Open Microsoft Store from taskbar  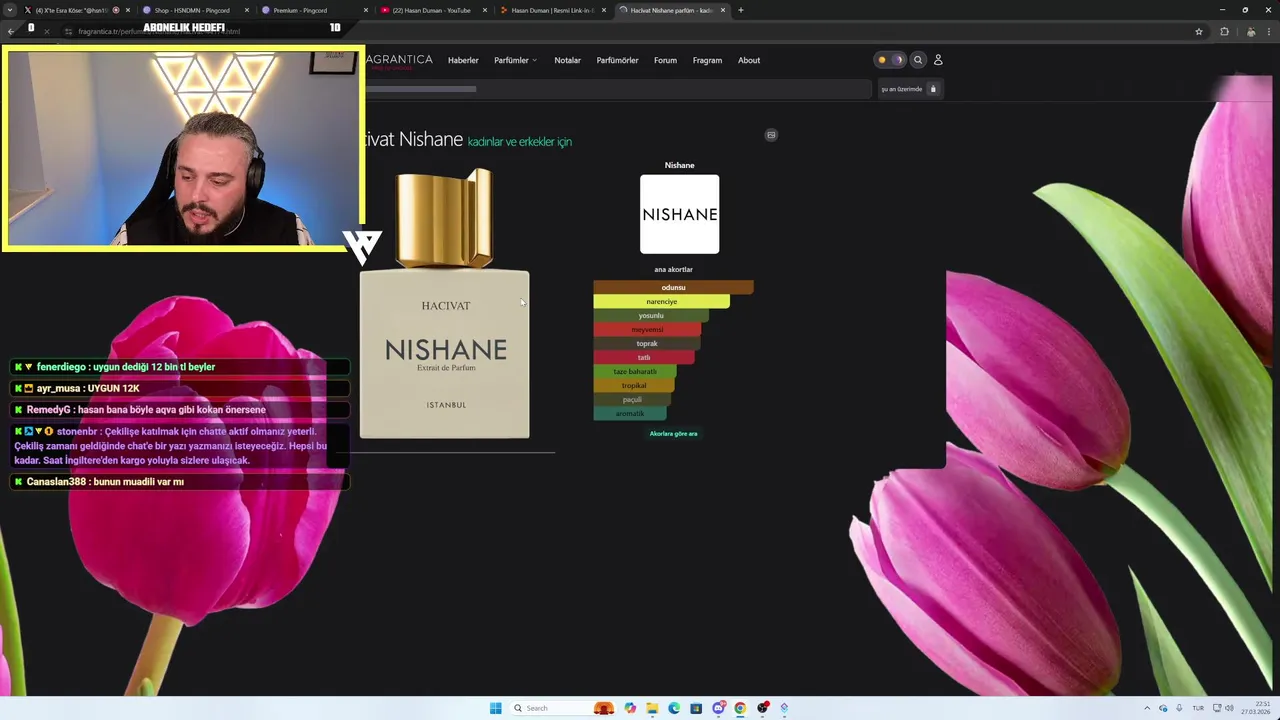point(695,708)
